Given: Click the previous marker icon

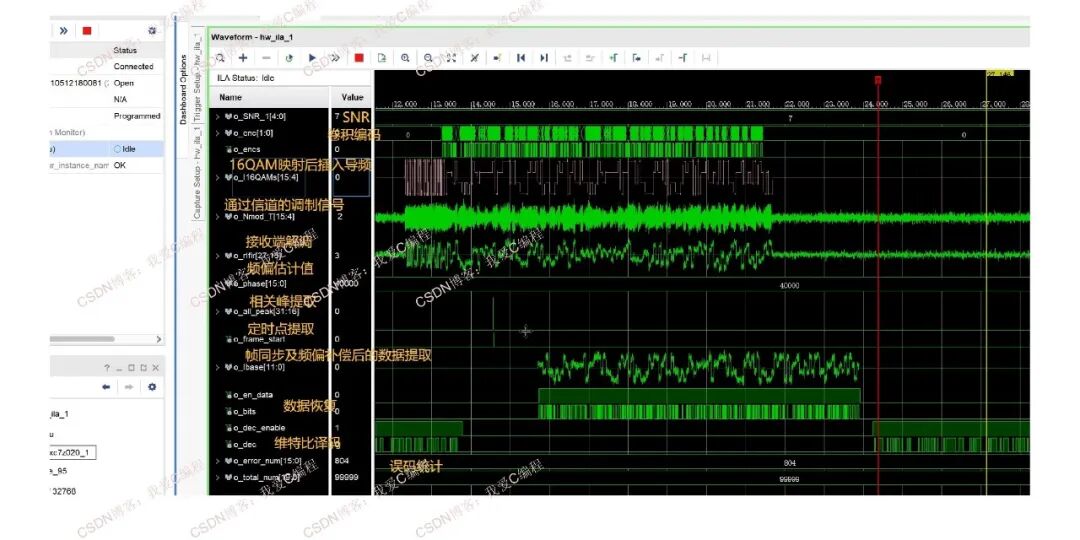Looking at the screenshot, I should [x=636, y=58].
